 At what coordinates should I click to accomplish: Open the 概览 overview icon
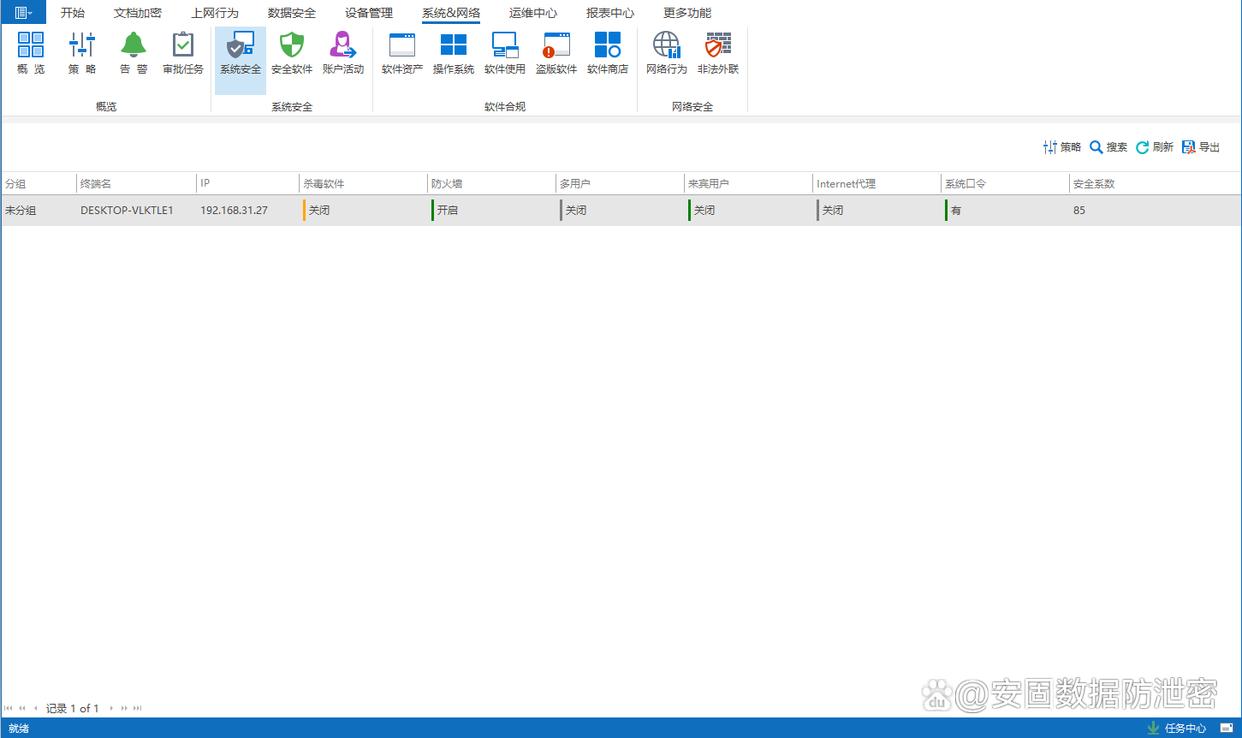[x=31, y=53]
